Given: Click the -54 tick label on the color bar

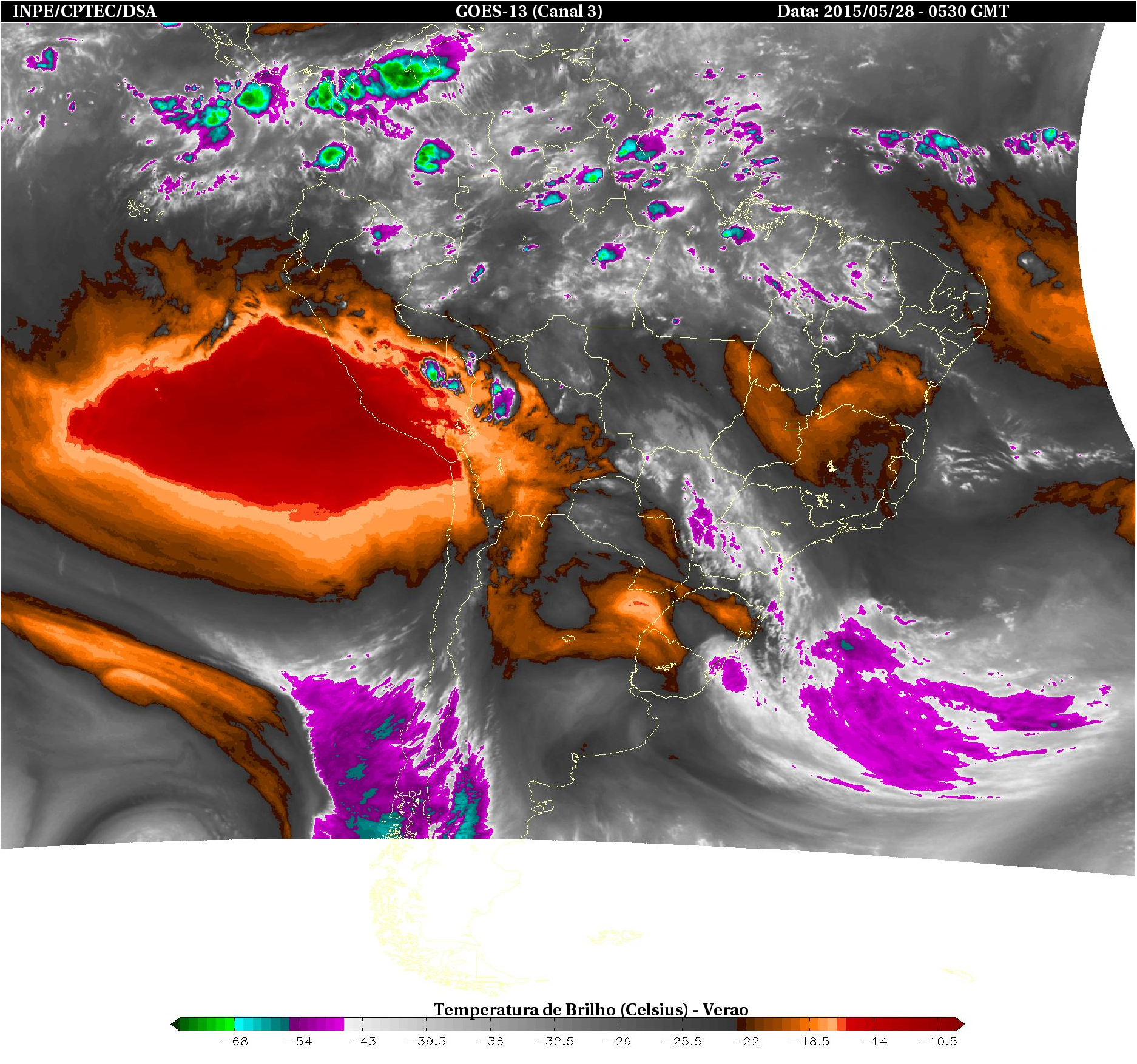Looking at the screenshot, I should [x=299, y=1042].
